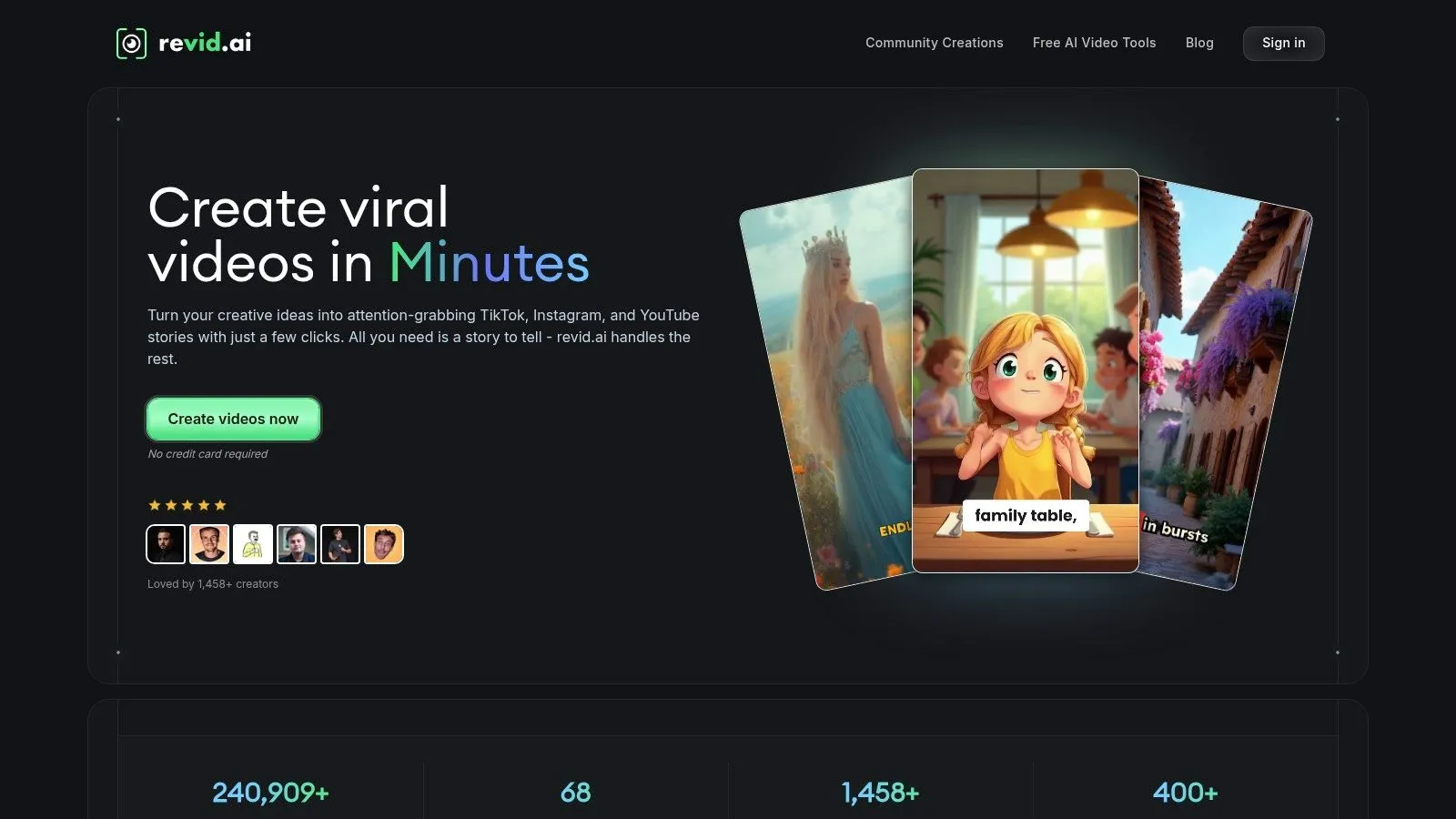1456x819 pixels.
Task: Click the gradient word 'Minutes'
Action: pos(490,263)
